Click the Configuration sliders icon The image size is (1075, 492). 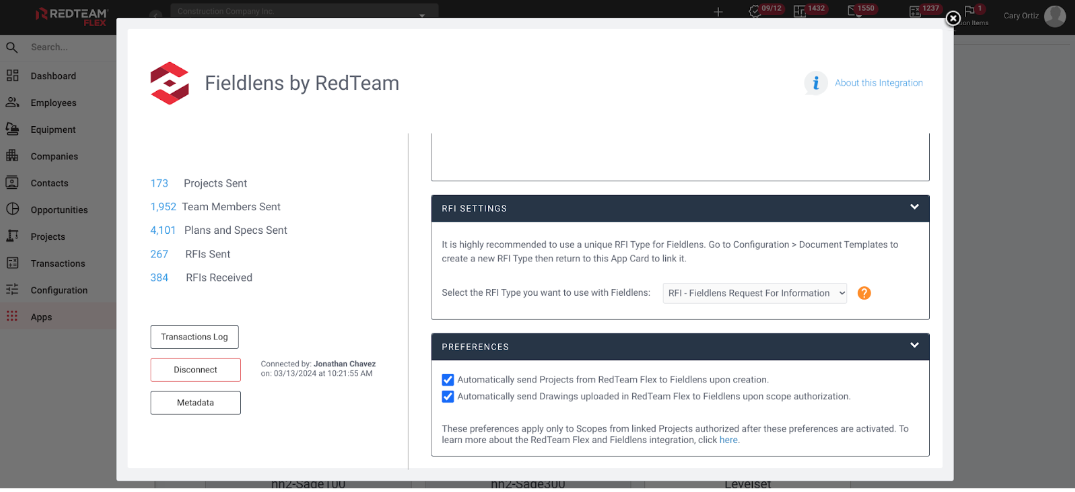tap(12, 290)
